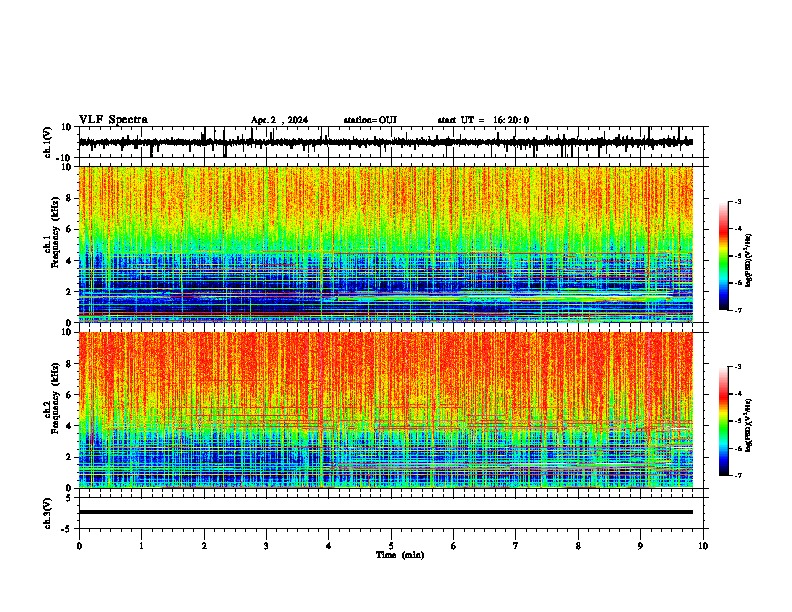Click the "Time (min)" axis title
792x612 pixels.
coord(400,555)
